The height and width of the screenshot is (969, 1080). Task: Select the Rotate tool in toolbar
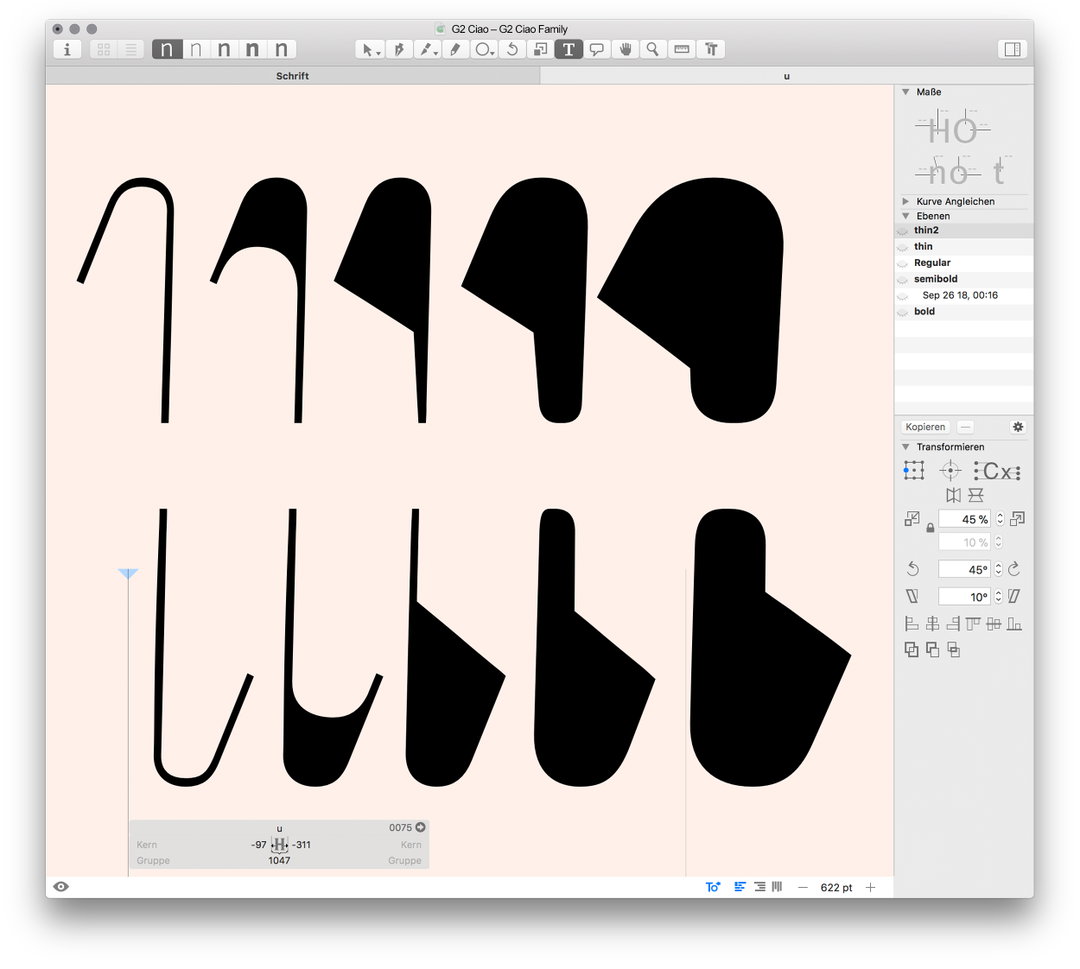click(x=512, y=49)
